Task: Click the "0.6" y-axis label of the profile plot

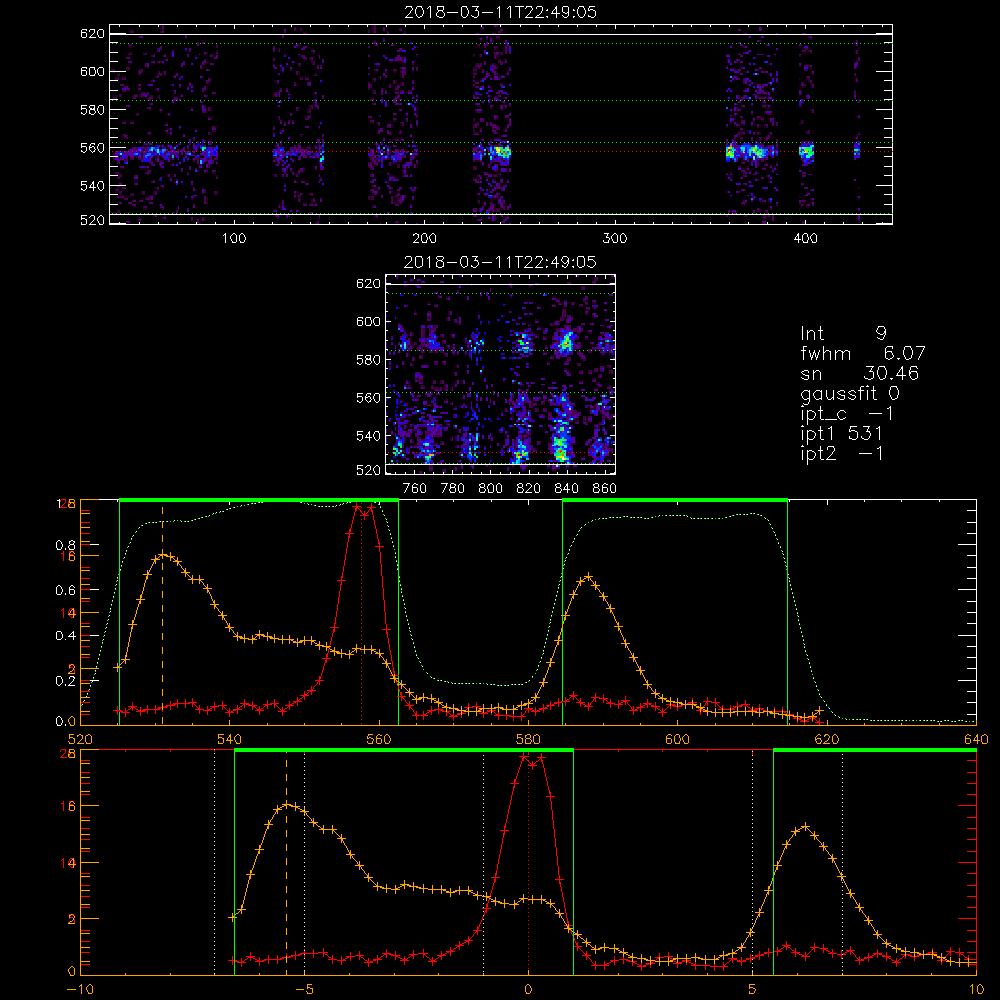Action: [x=66, y=591]
